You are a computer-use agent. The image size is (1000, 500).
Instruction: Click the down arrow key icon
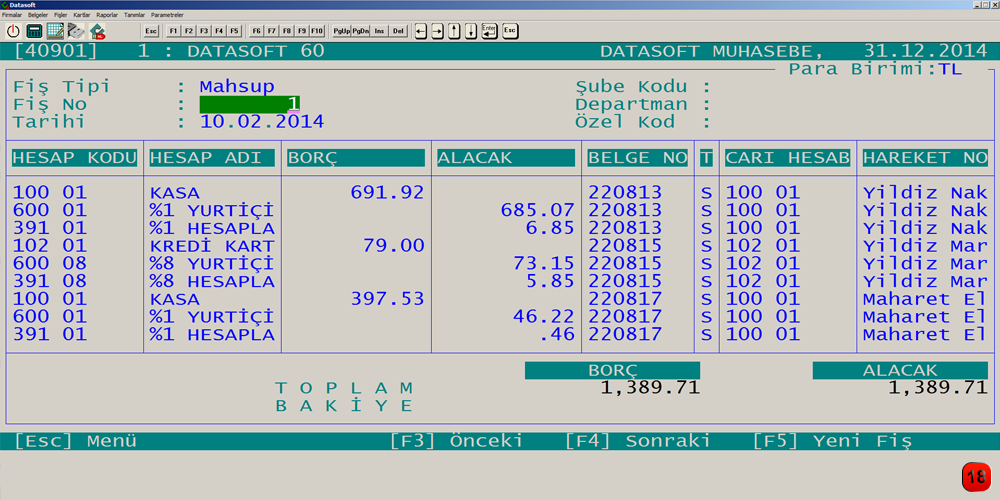[471, 31]
